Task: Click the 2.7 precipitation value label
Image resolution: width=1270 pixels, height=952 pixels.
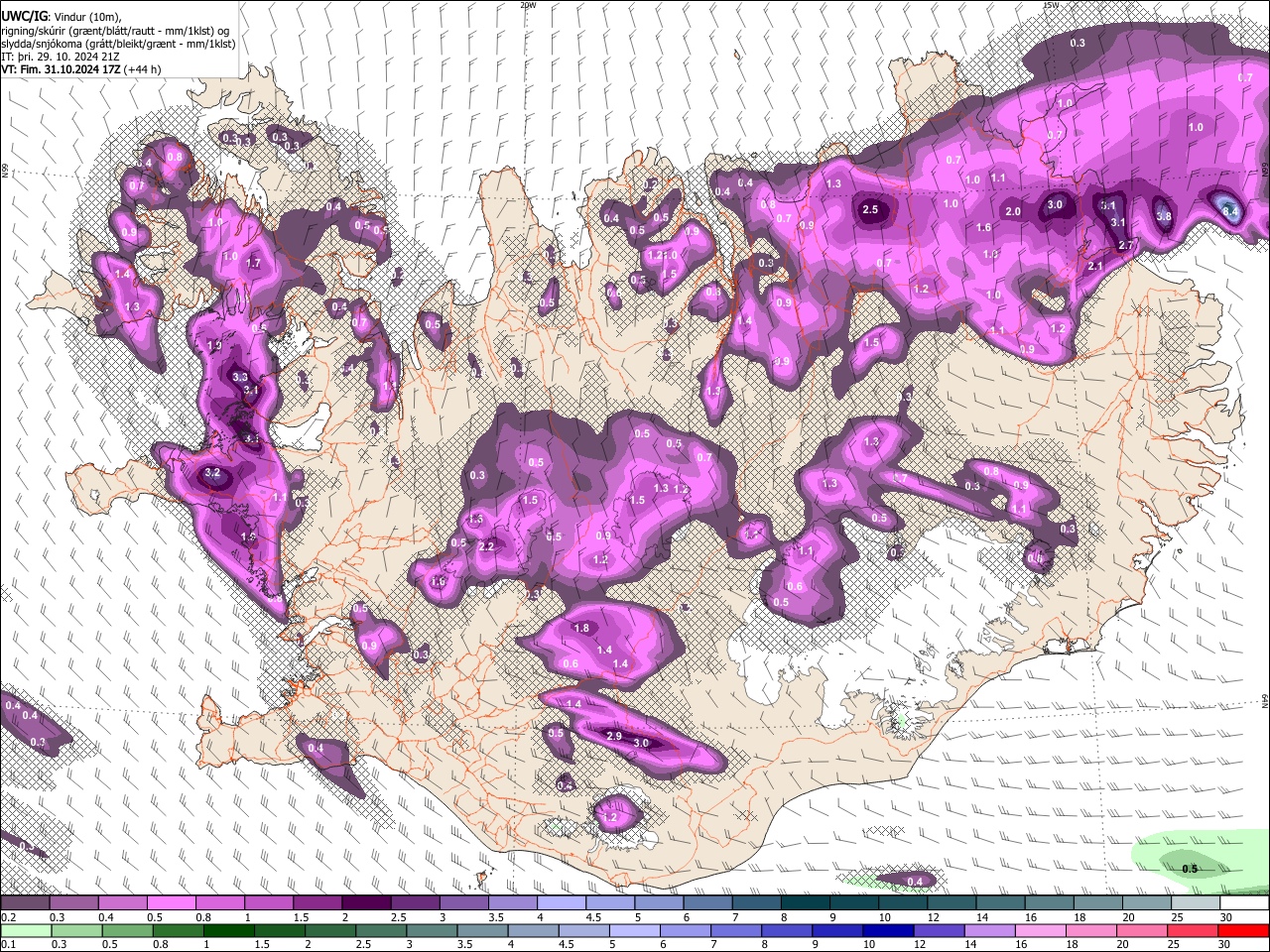Action: 1125,245
